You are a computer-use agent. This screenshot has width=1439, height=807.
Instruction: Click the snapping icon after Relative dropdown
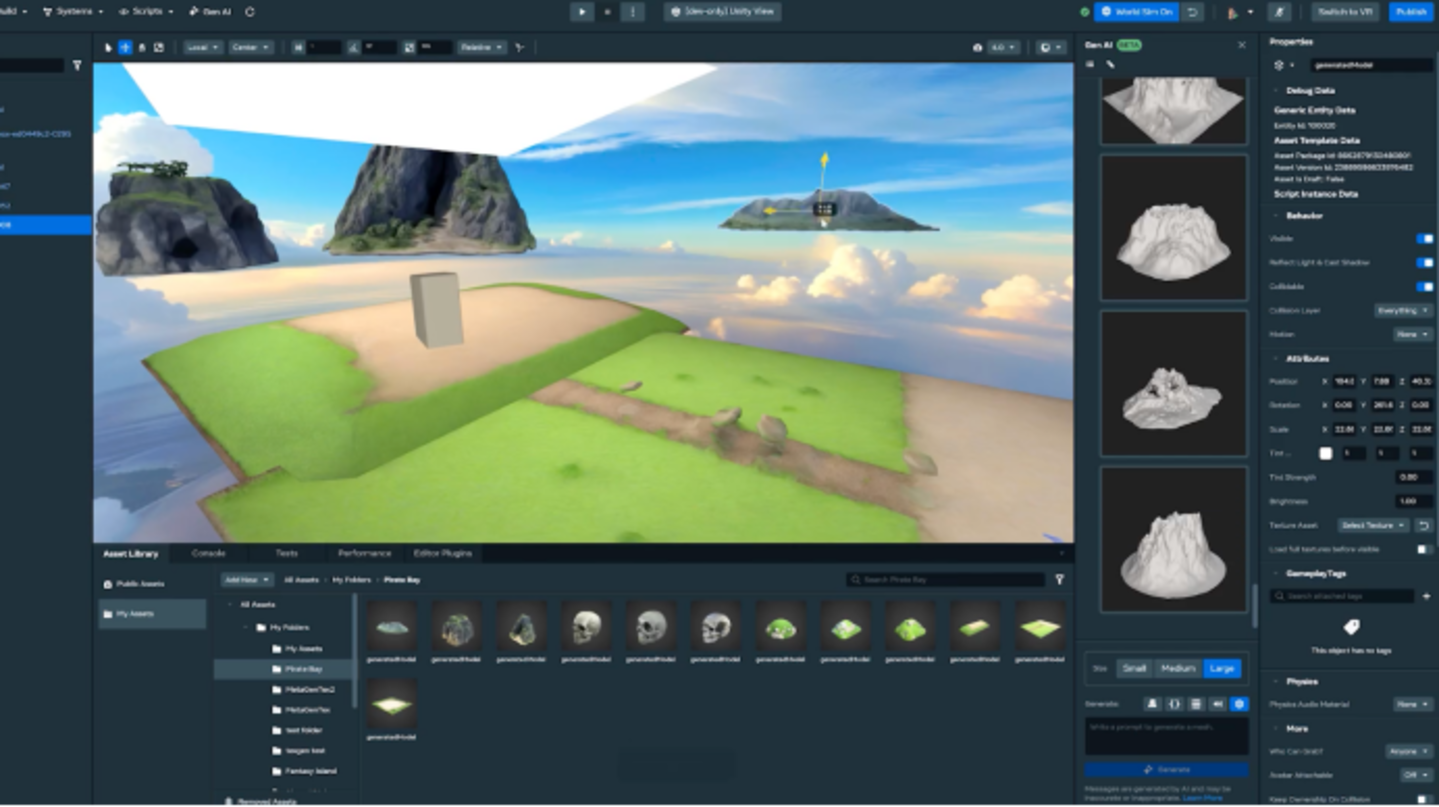point(519,47)
